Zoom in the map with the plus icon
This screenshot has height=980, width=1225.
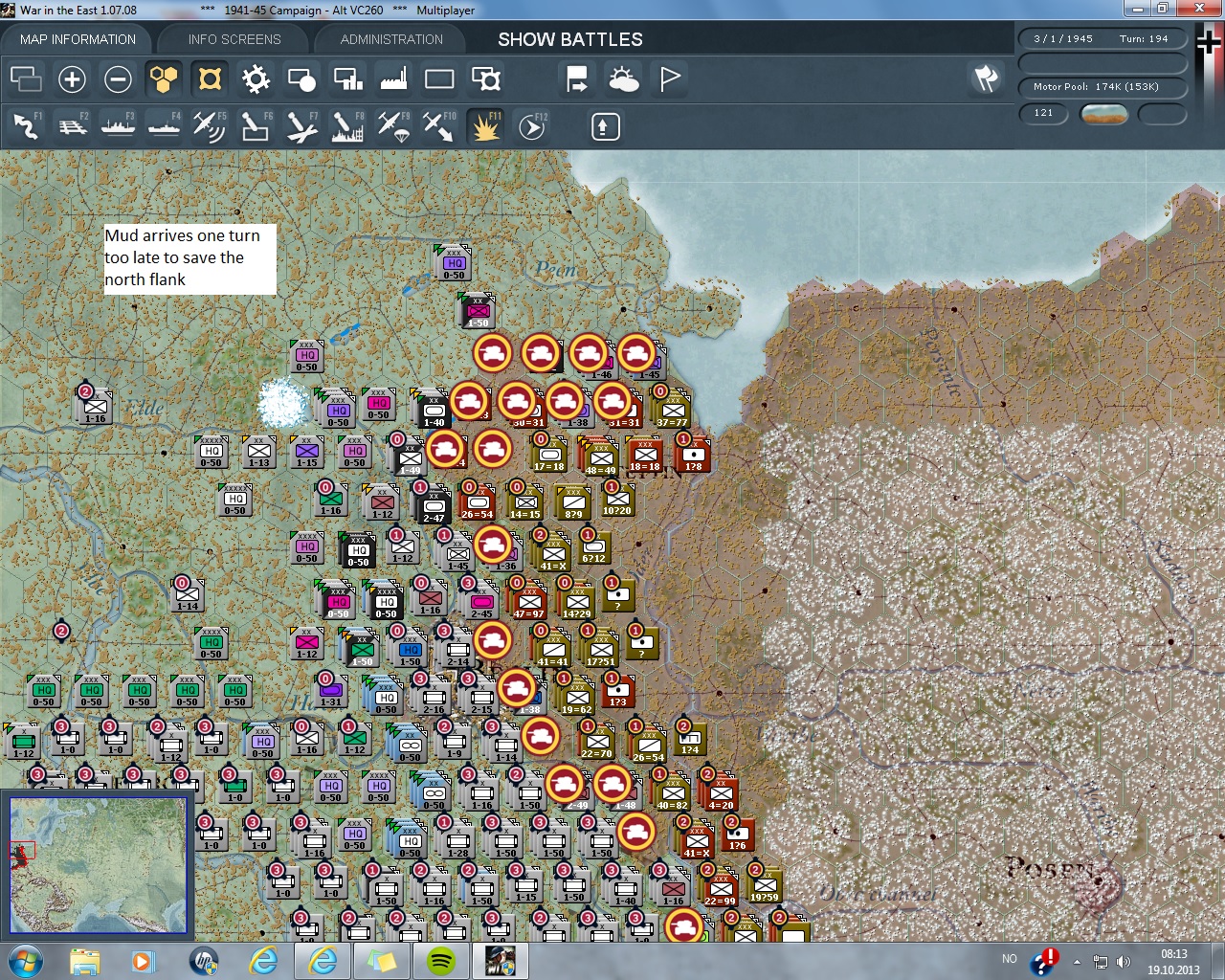click(x=72, y=78)
